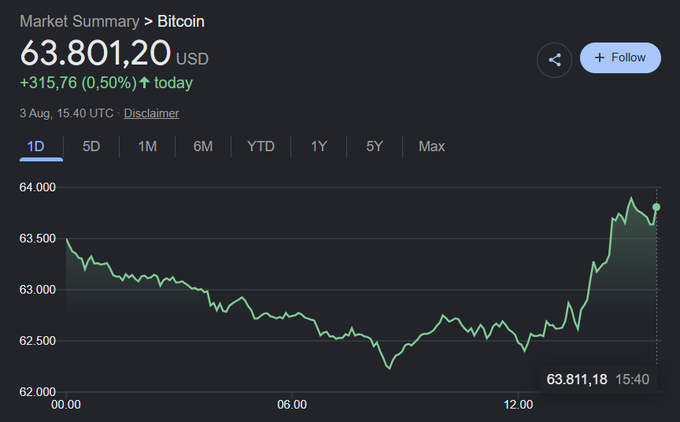The image size is (680, 422).
Task: Switch to the 5D time range tab
Action: pyautogui.click(x=91, y=147)
